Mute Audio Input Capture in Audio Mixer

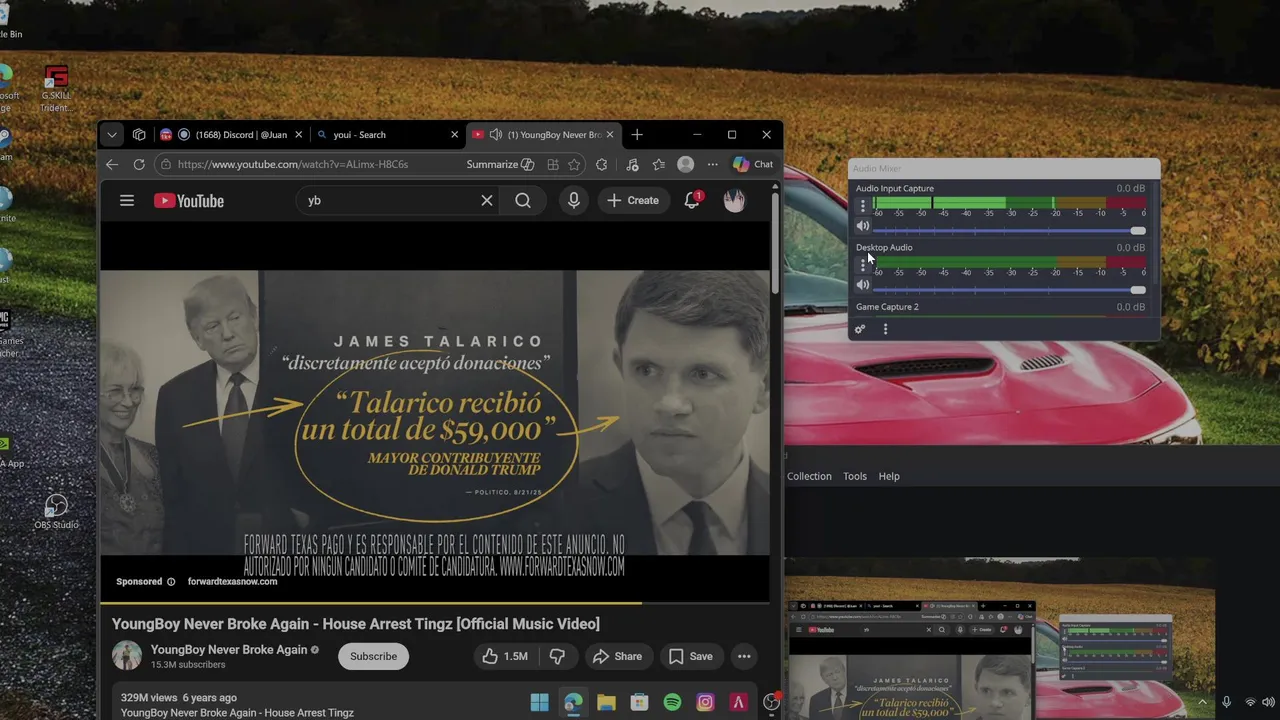(863, 226)
